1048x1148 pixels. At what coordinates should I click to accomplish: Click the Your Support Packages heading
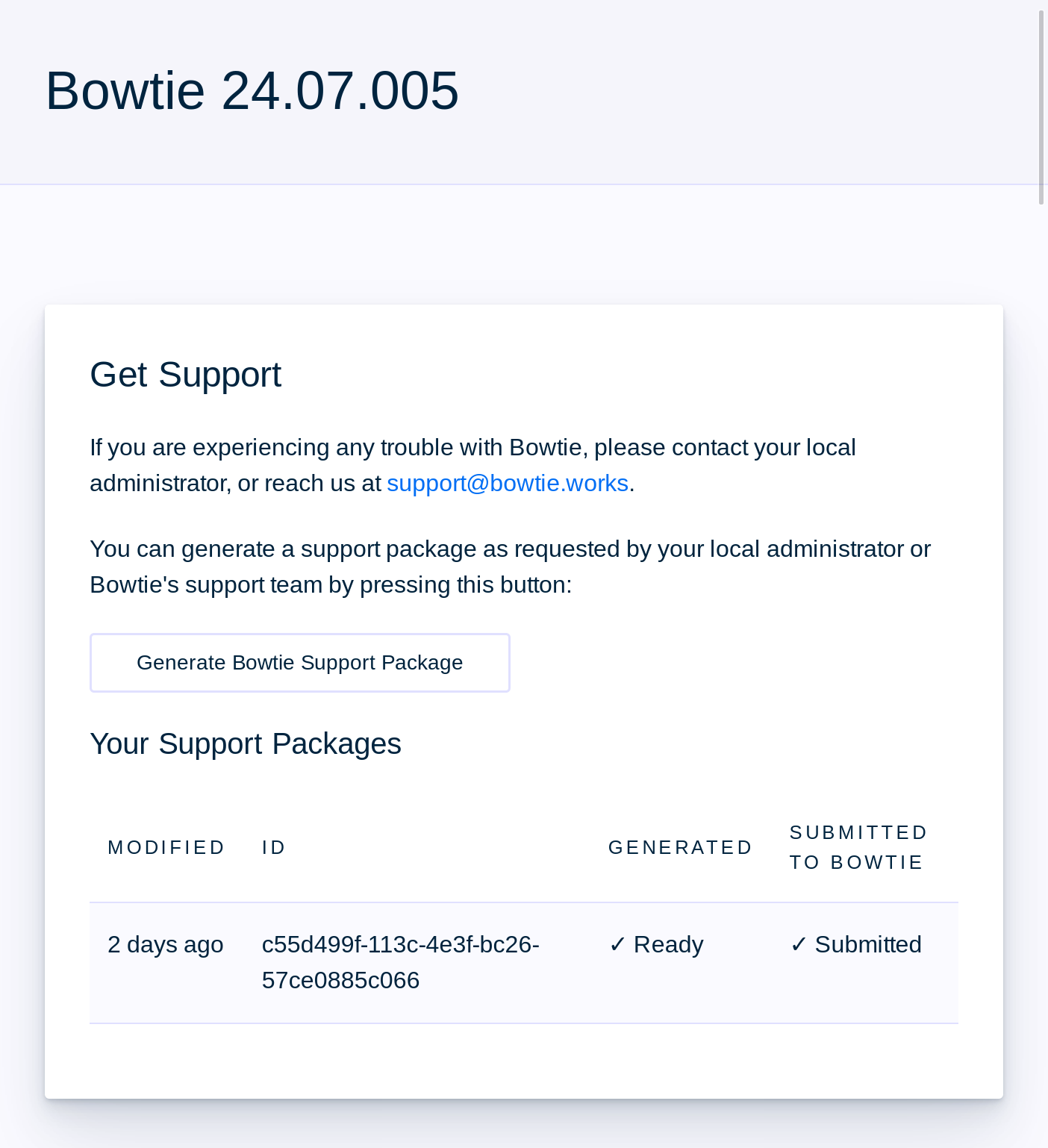[246, 744]
